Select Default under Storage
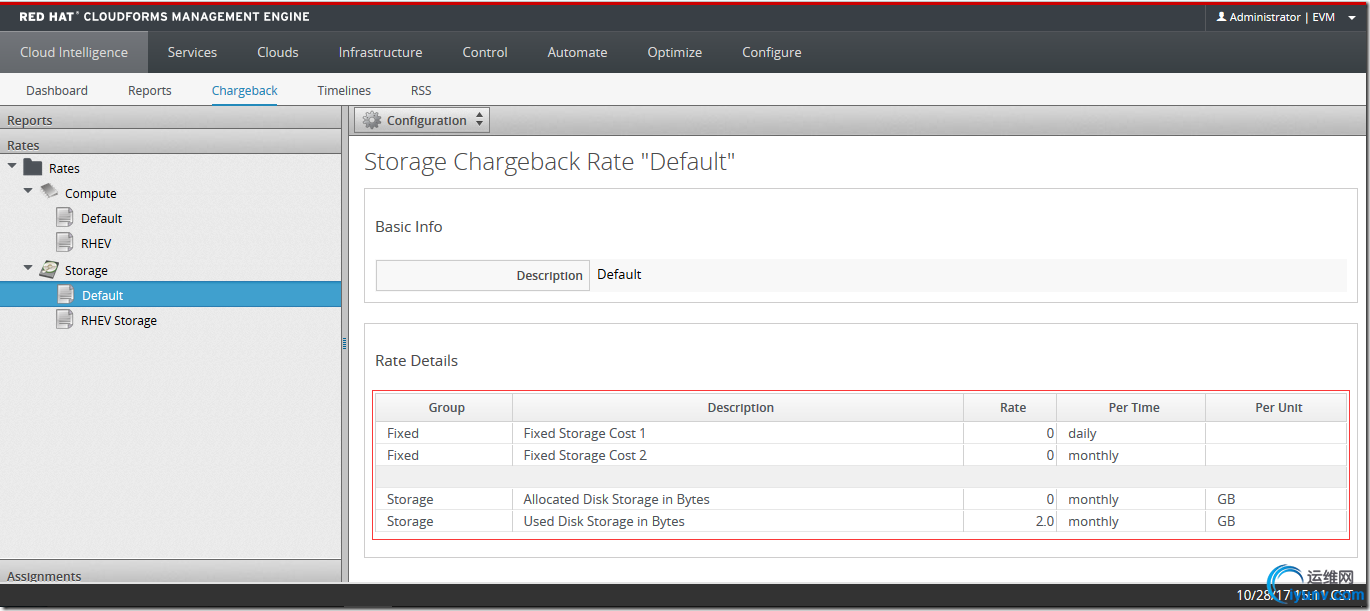The width and height of the screenshot is (1370, 611). coord(103,295)
